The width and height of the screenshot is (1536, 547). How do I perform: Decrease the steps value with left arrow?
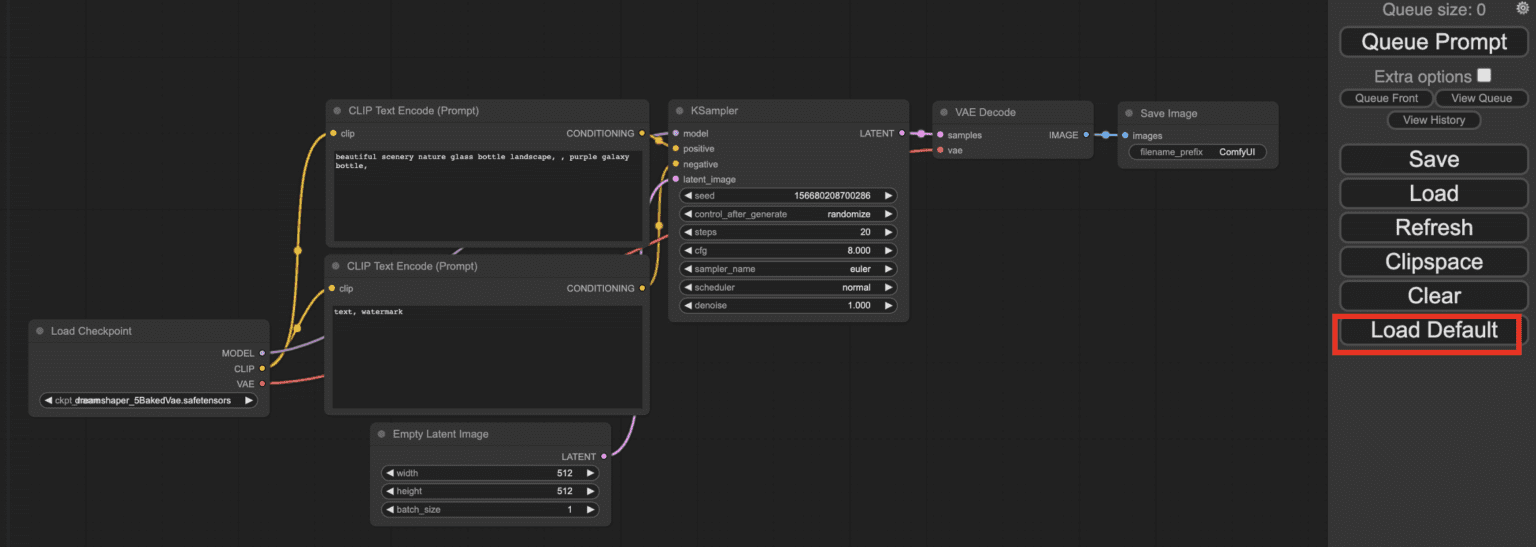point(688,232)
